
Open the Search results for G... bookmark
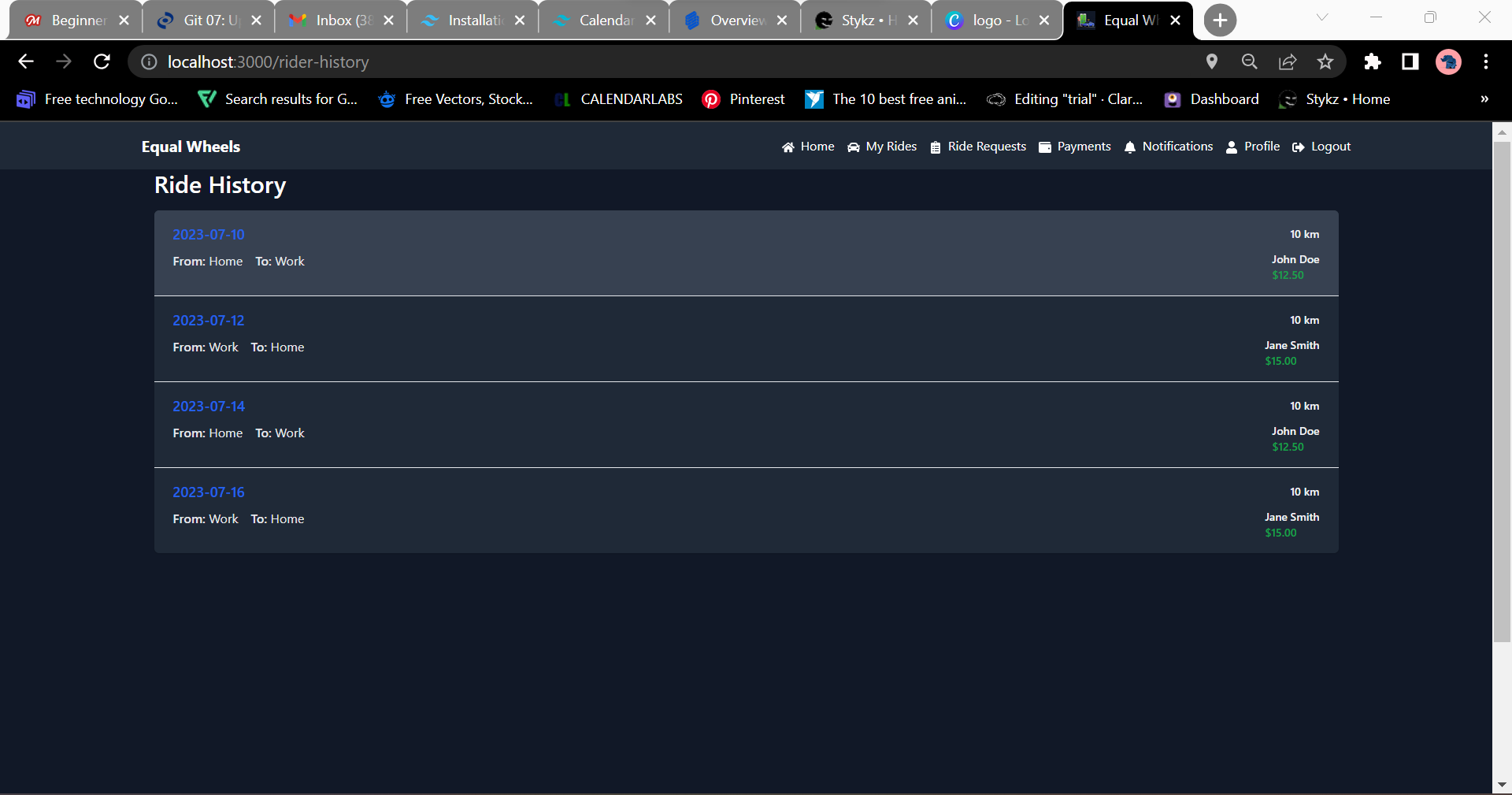(278, 99)
